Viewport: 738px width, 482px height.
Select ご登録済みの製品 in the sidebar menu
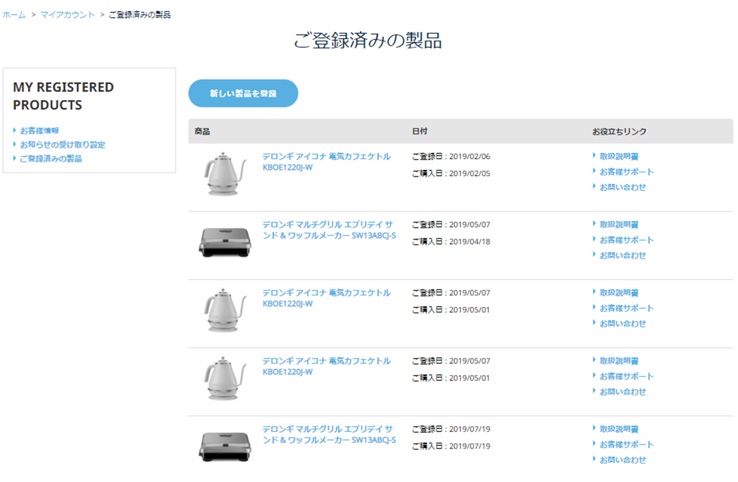pyautogui.click(x=51, y=159)
